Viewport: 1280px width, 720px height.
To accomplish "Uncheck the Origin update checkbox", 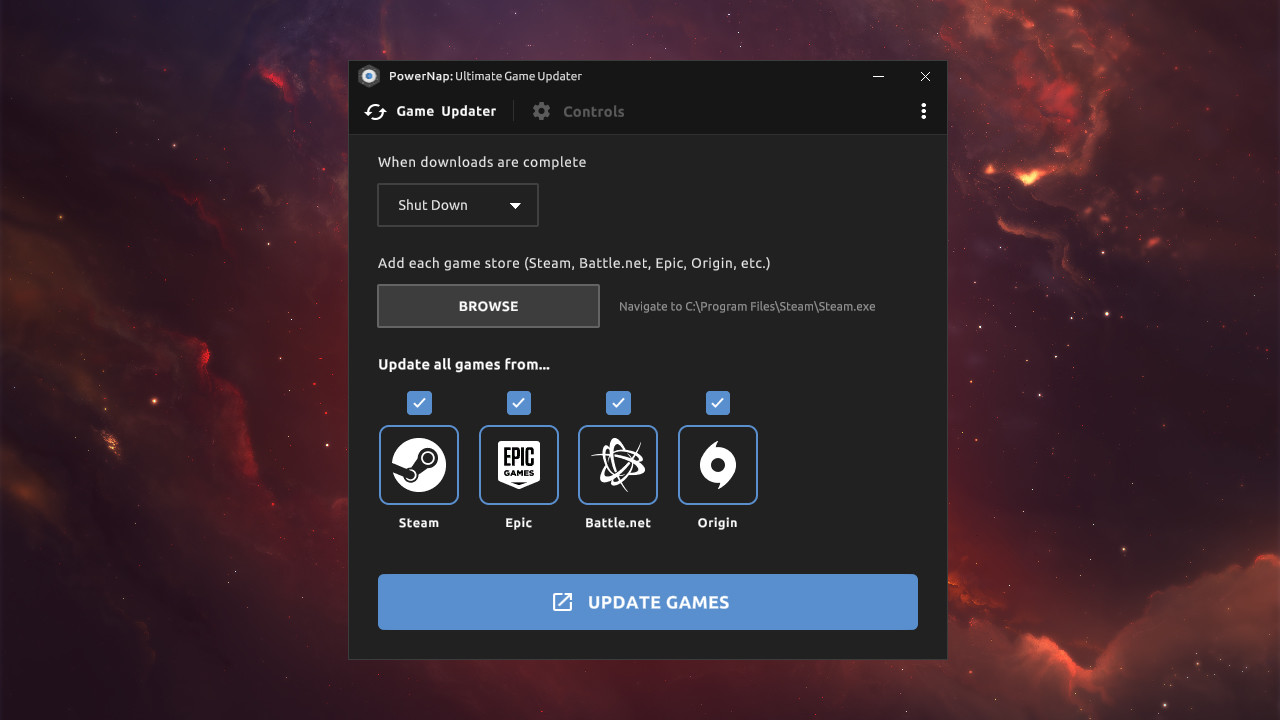I will [x=717, y=403].
